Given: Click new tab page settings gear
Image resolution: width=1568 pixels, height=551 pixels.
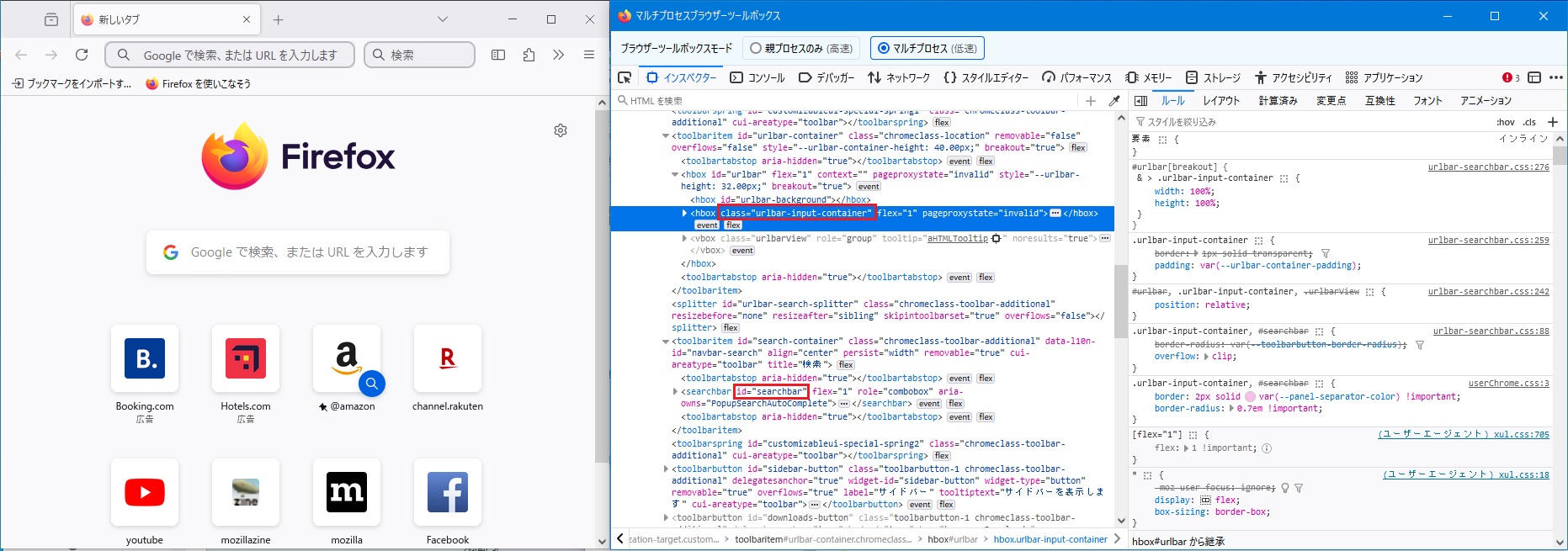Looking at the screenshot, I should (x=561, y=130).
